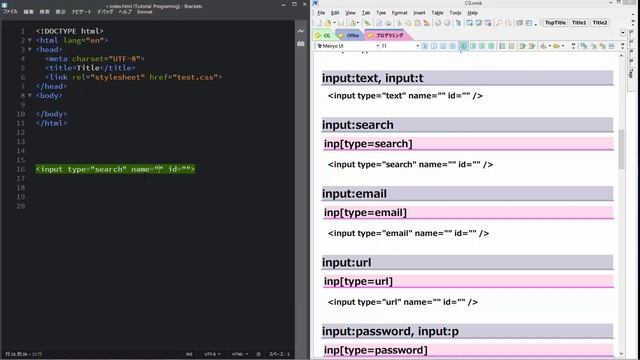Screen dimensions: 640x360
Task: Open File menu in CG.mmk
Action: (x=321, y=13)
